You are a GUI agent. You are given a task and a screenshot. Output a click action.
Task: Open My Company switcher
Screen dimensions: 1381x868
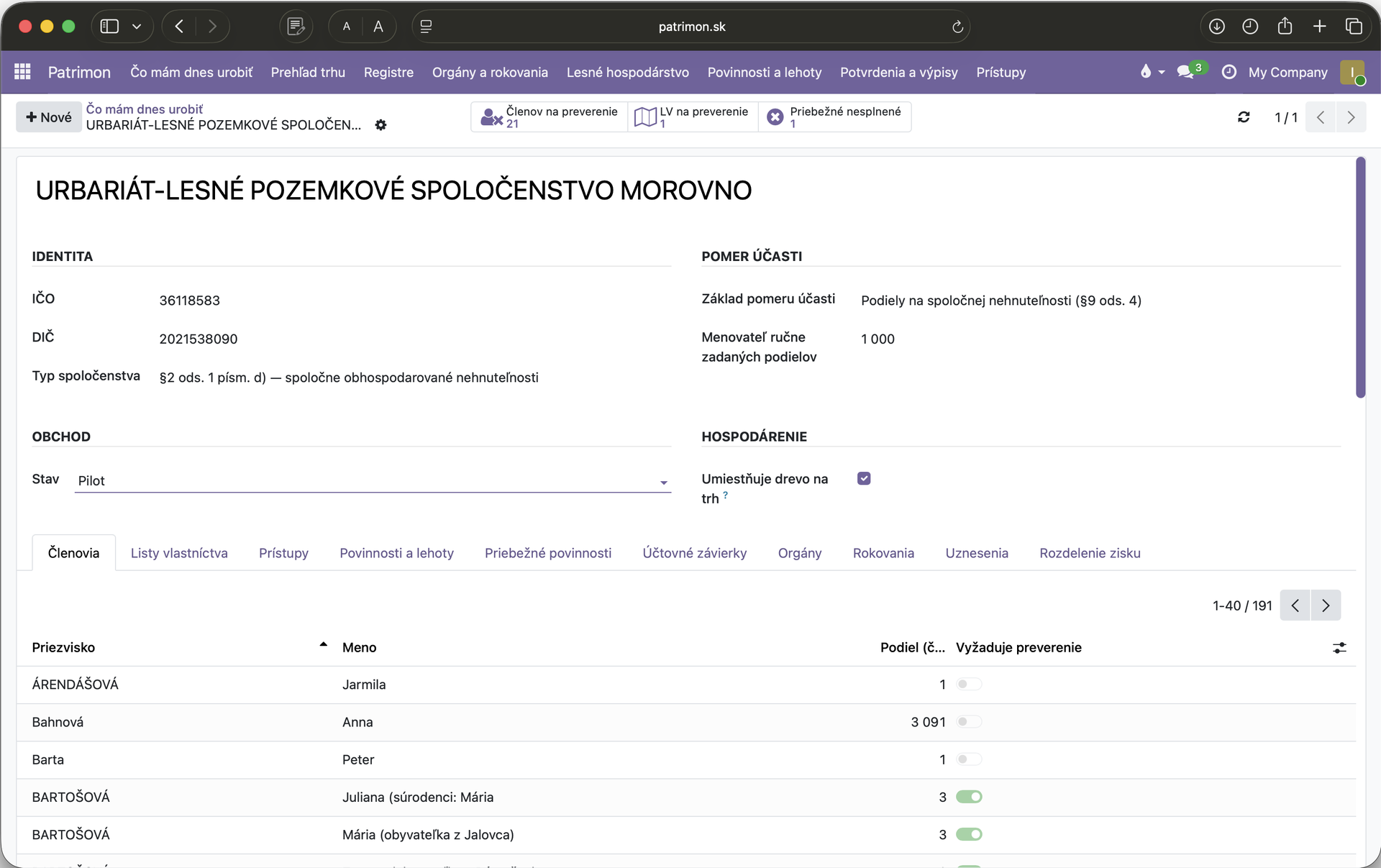(1287, 72)
